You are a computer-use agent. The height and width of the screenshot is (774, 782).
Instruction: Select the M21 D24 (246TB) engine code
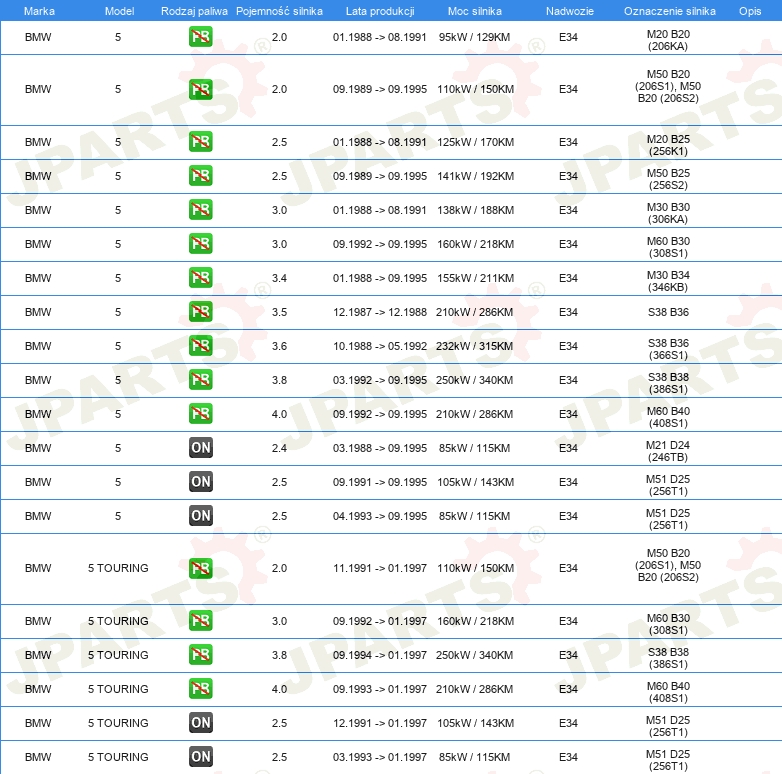668,451
